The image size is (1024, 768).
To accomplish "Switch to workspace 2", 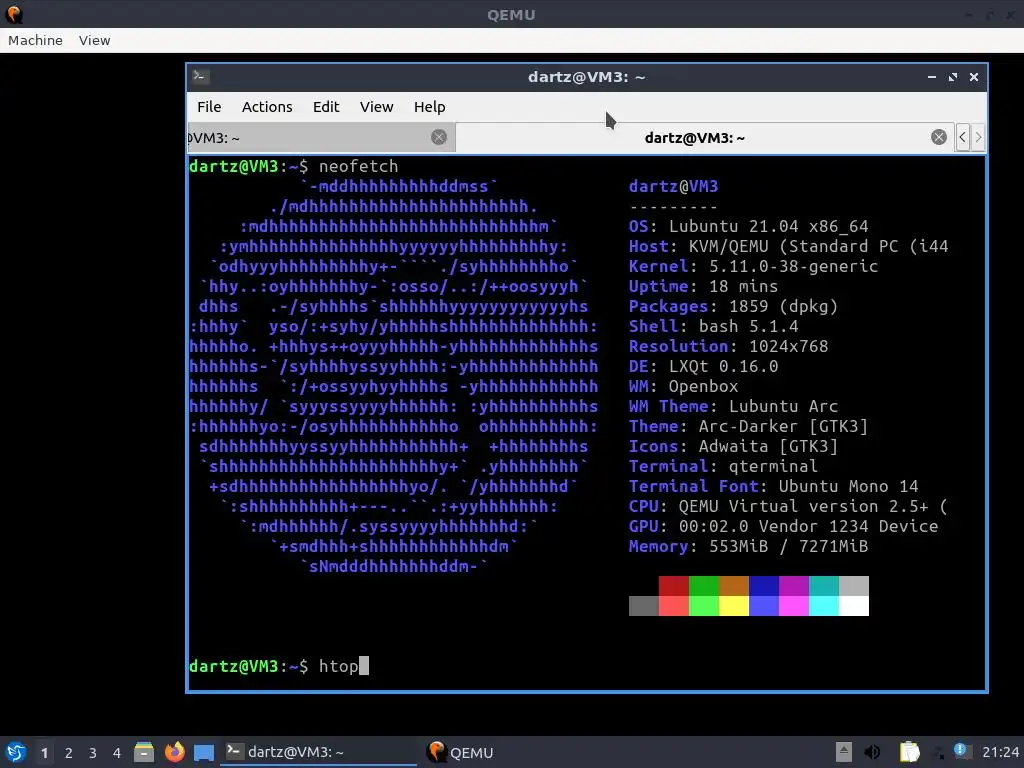I will pos(69,753).
